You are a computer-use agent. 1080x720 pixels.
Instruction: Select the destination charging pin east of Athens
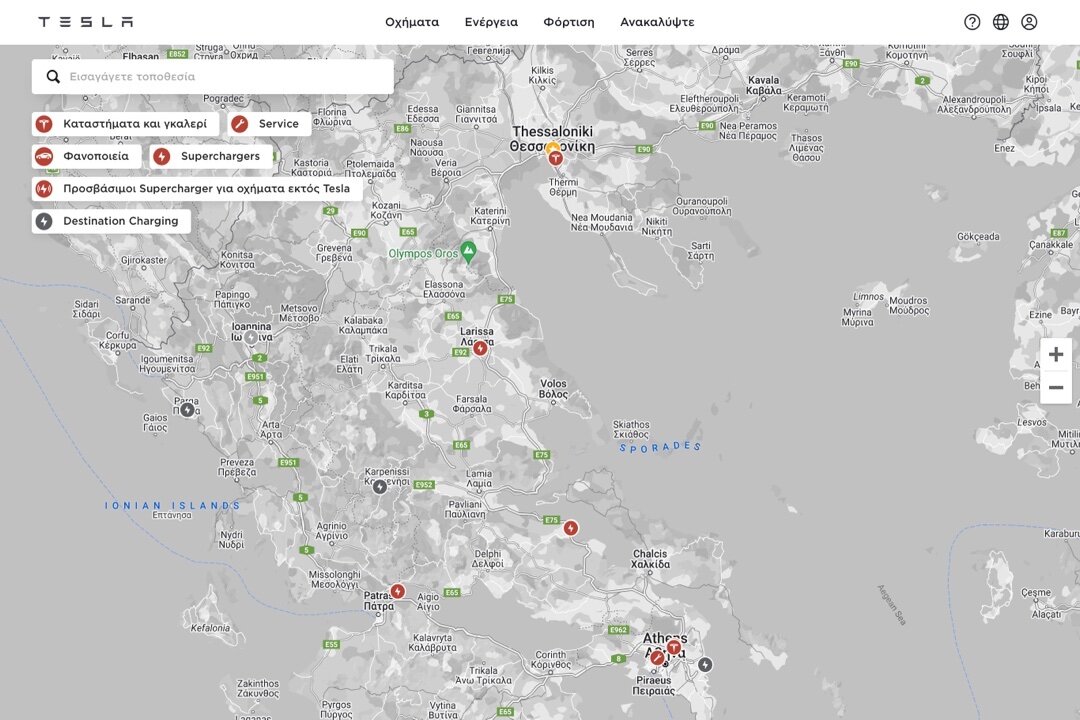(x=705, y=665)
